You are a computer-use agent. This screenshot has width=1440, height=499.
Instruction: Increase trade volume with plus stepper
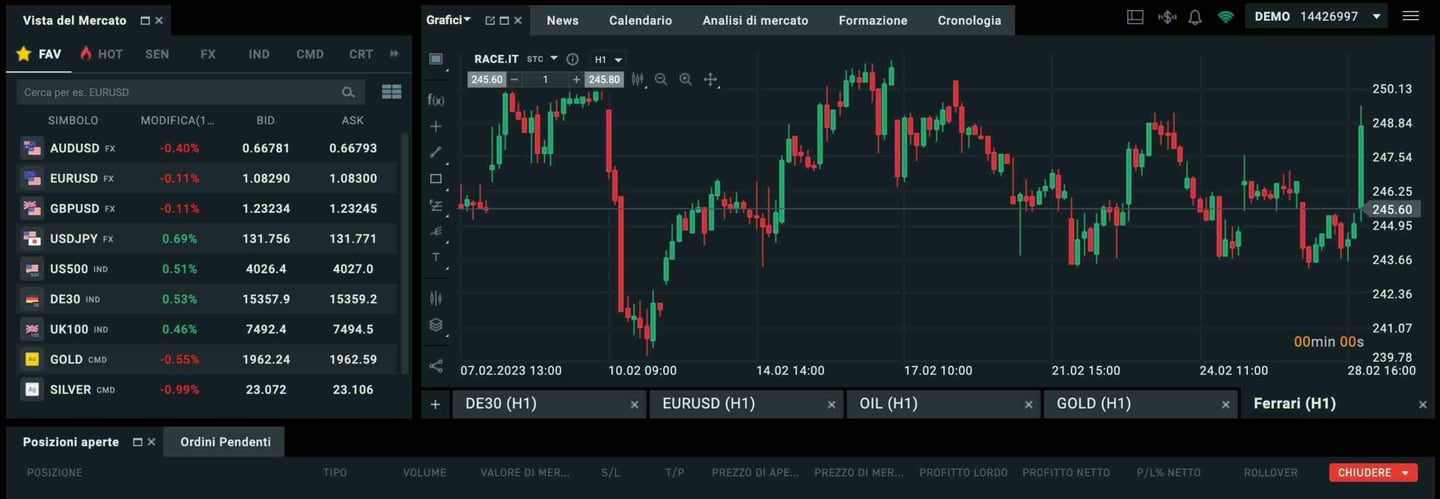(x=576, y=80)
